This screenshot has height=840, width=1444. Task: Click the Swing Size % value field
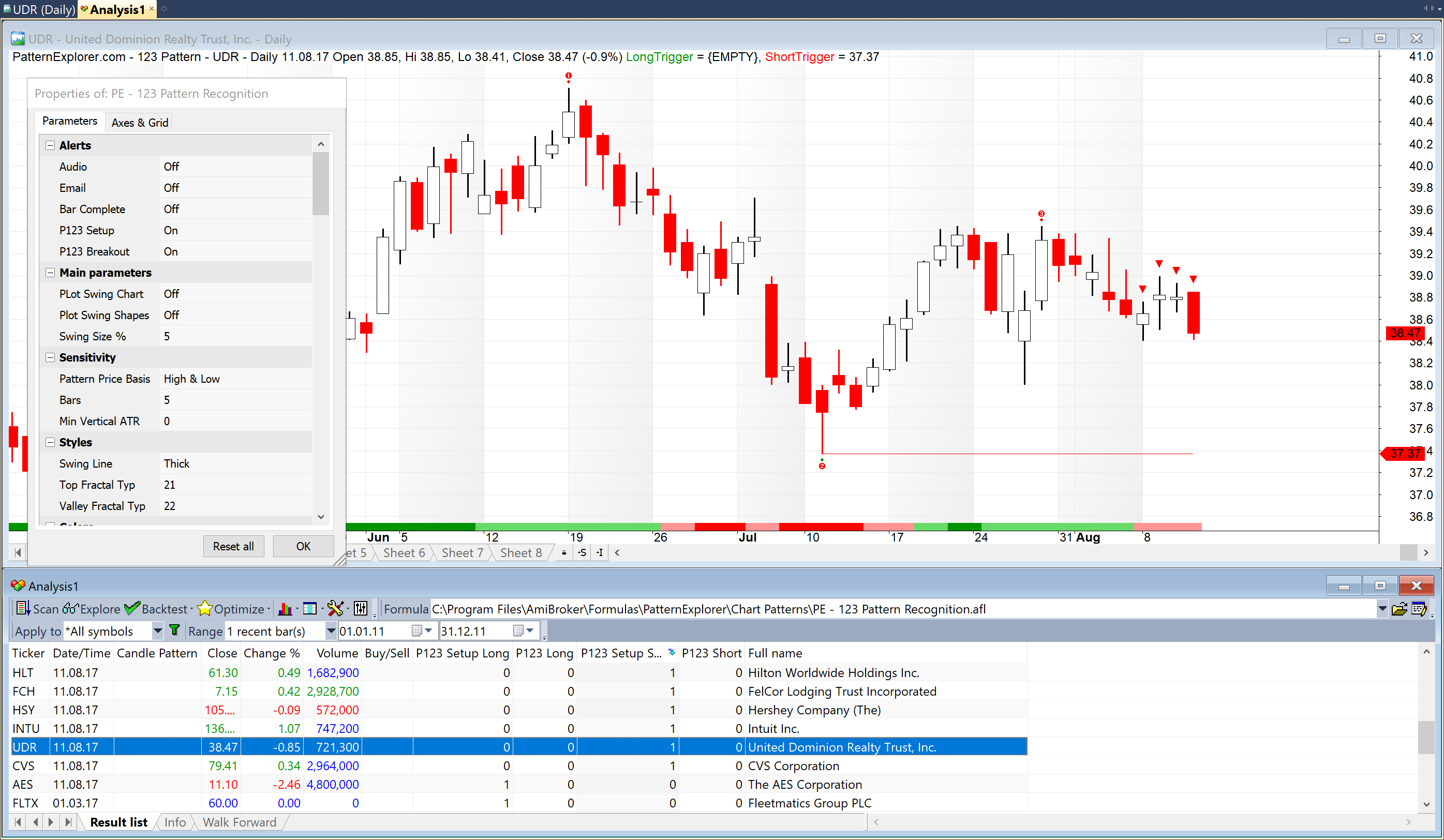[235, 336]
